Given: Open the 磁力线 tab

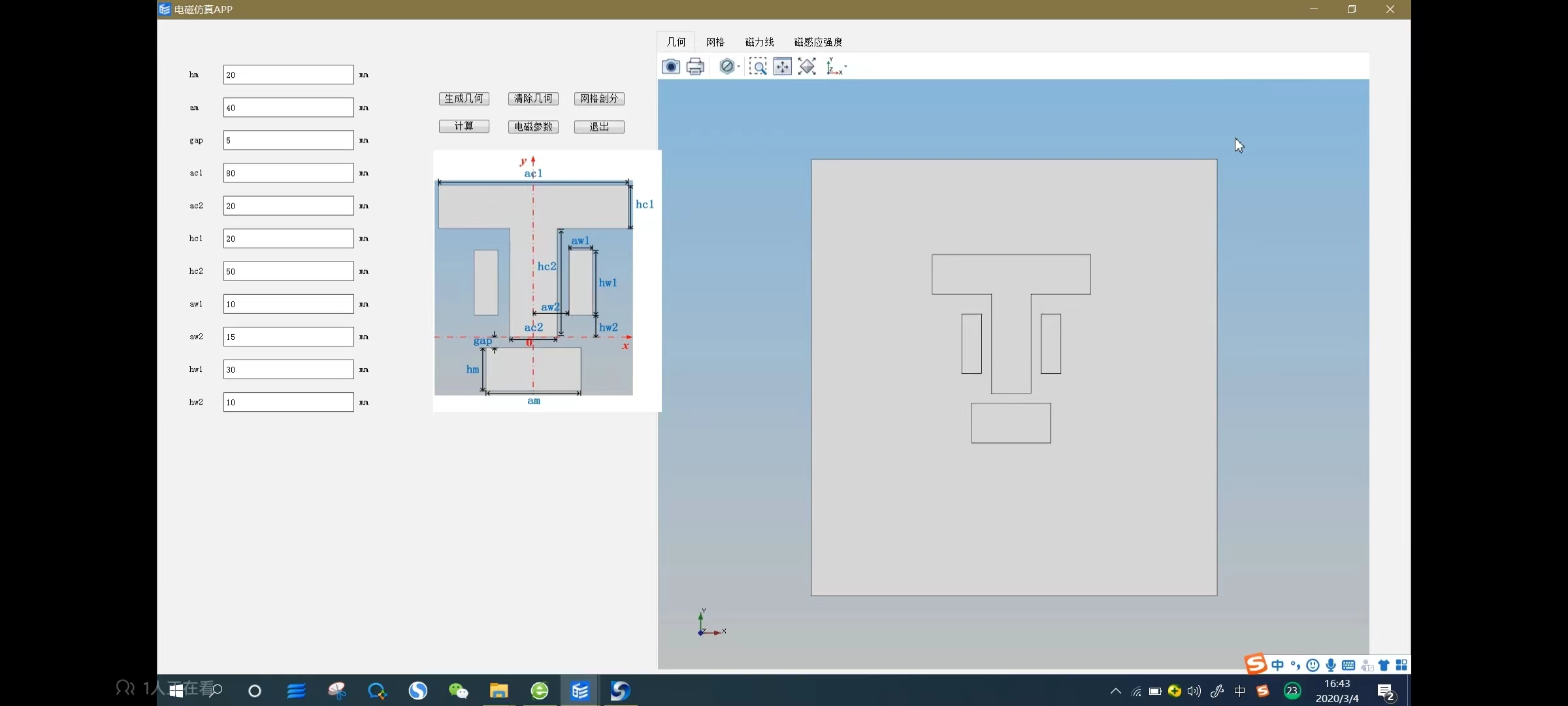Looking at the screenshot, I should (x=759, y=42).
